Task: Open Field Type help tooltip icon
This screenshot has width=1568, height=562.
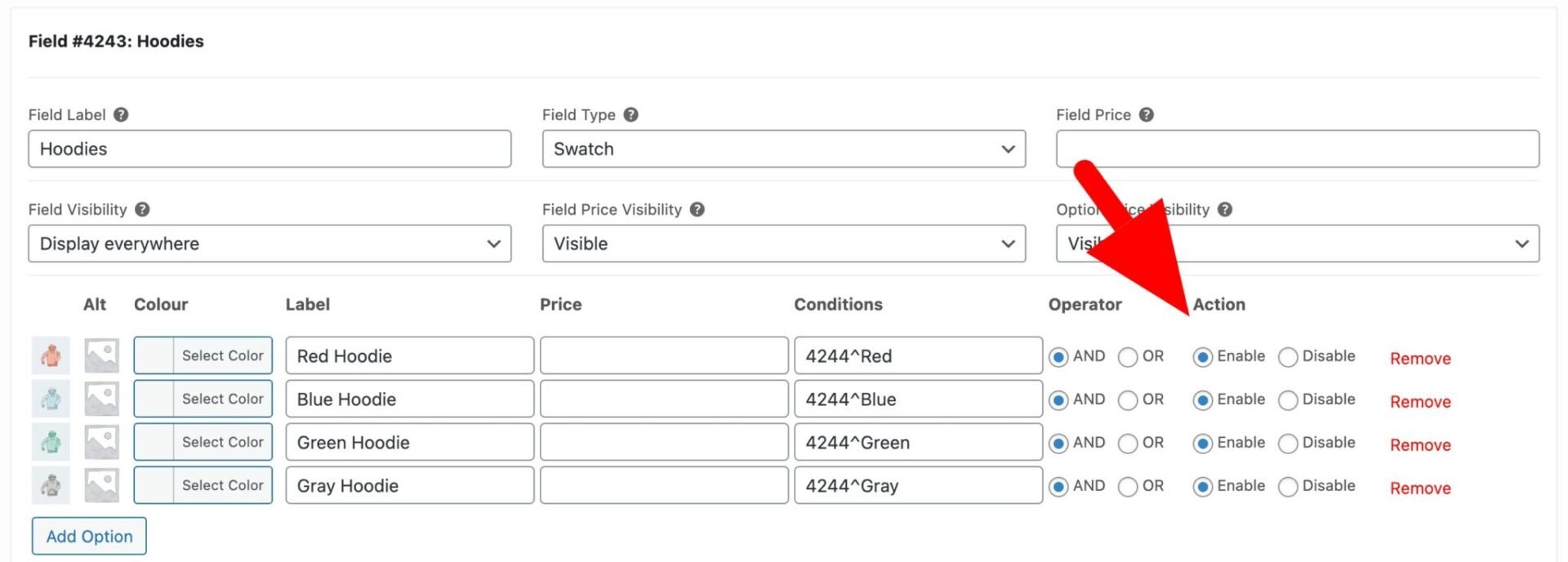Action: point(630,114)
